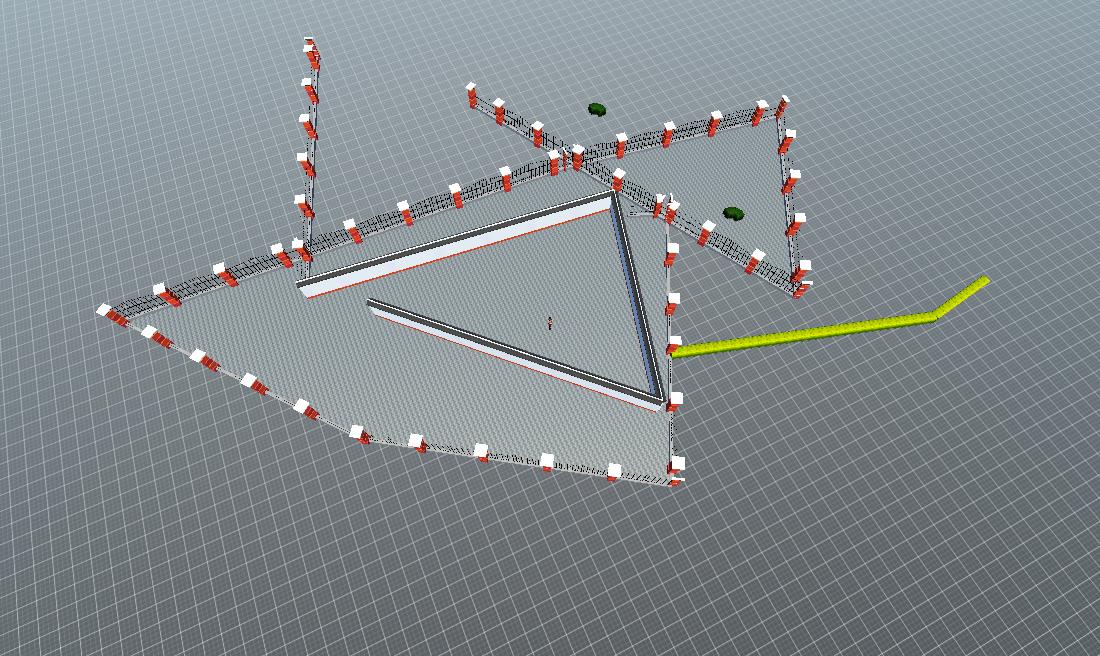The width and height of the screenshot is (1100, 656).
Task: Select the tree inside the small fenced yard
Action: pyautogui.click(x=733, y=214)
